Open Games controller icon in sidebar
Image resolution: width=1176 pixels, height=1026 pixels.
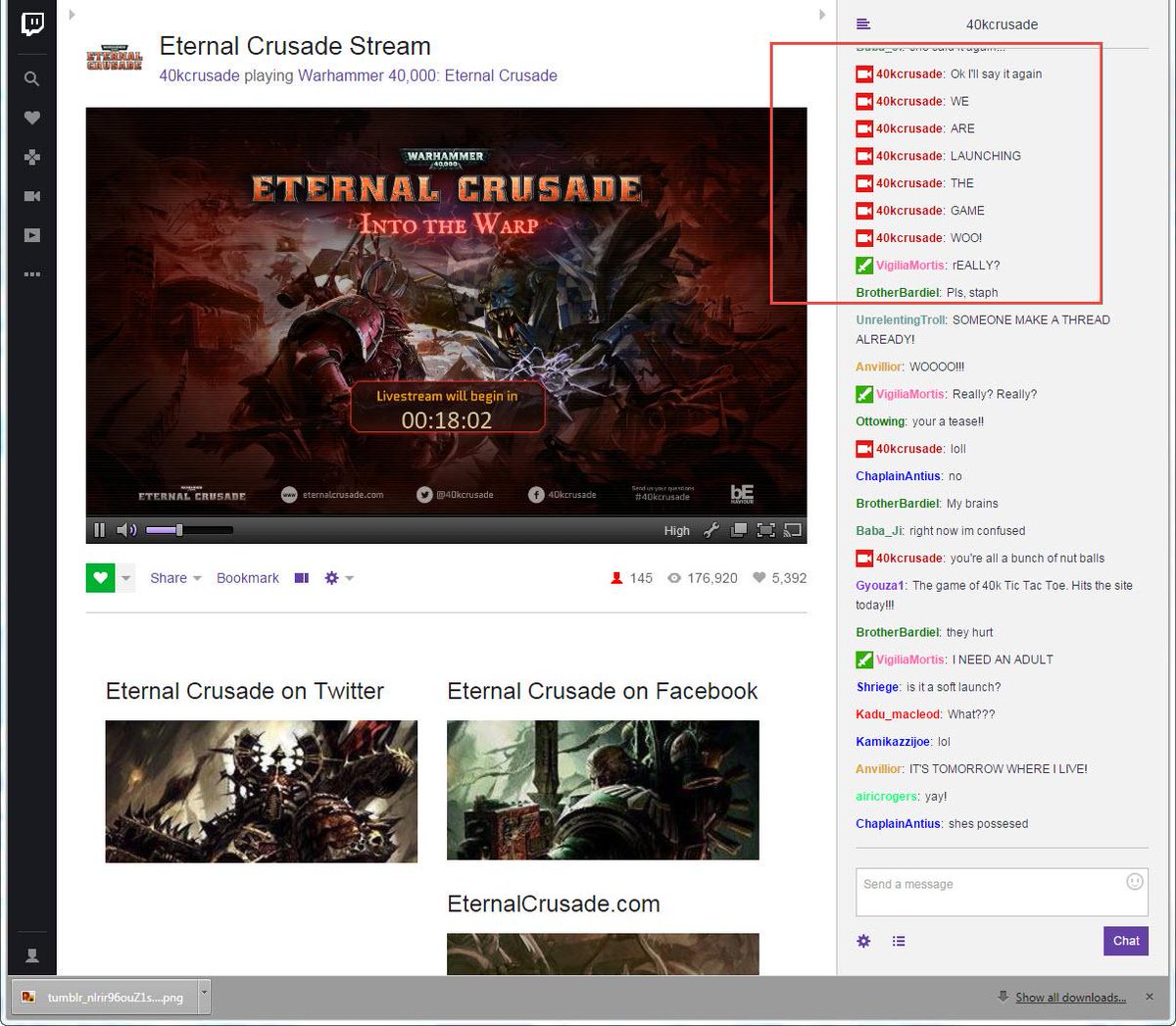pos(32,157)
